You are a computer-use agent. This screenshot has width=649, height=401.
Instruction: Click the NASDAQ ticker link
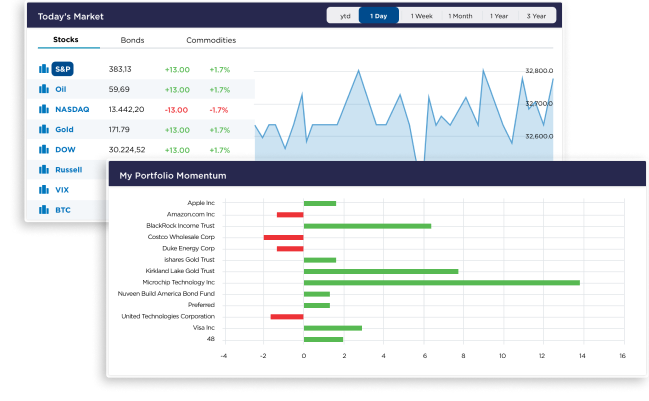(72, 109)
